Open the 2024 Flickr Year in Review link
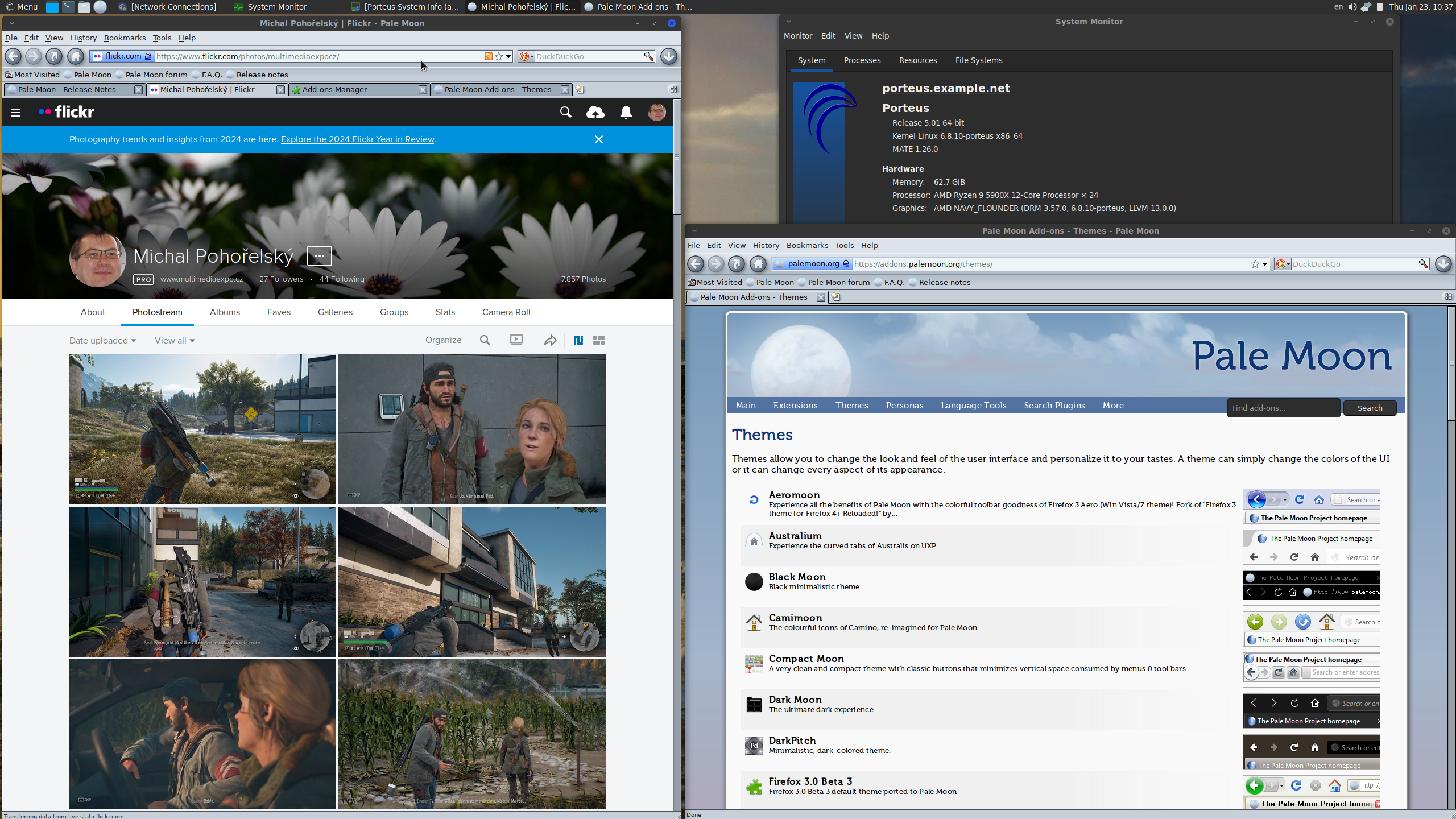The width and height of the screenshot is (1456, 819). [x=357, y=139]
